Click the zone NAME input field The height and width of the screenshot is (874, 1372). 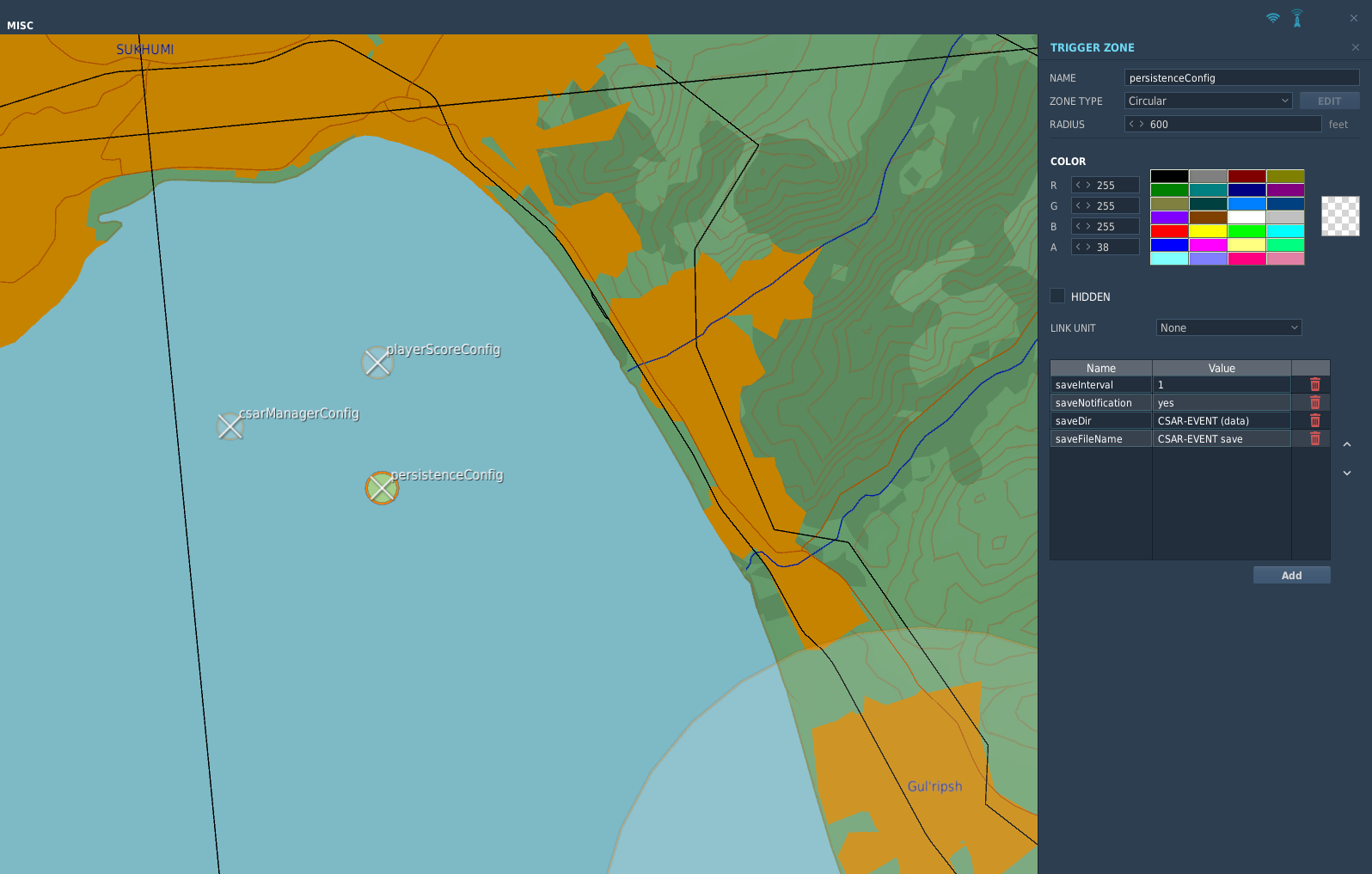1241,77
